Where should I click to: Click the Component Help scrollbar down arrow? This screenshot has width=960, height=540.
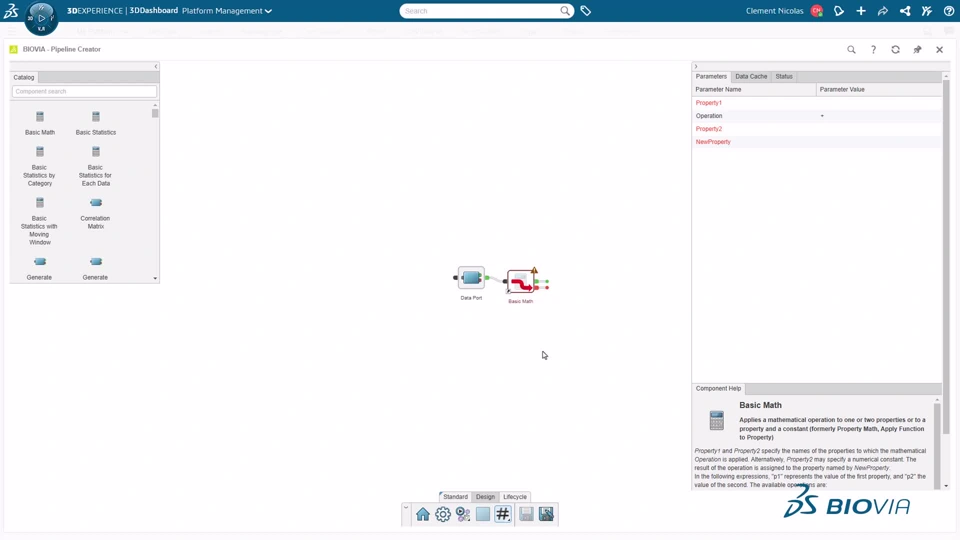coord(946,486)
